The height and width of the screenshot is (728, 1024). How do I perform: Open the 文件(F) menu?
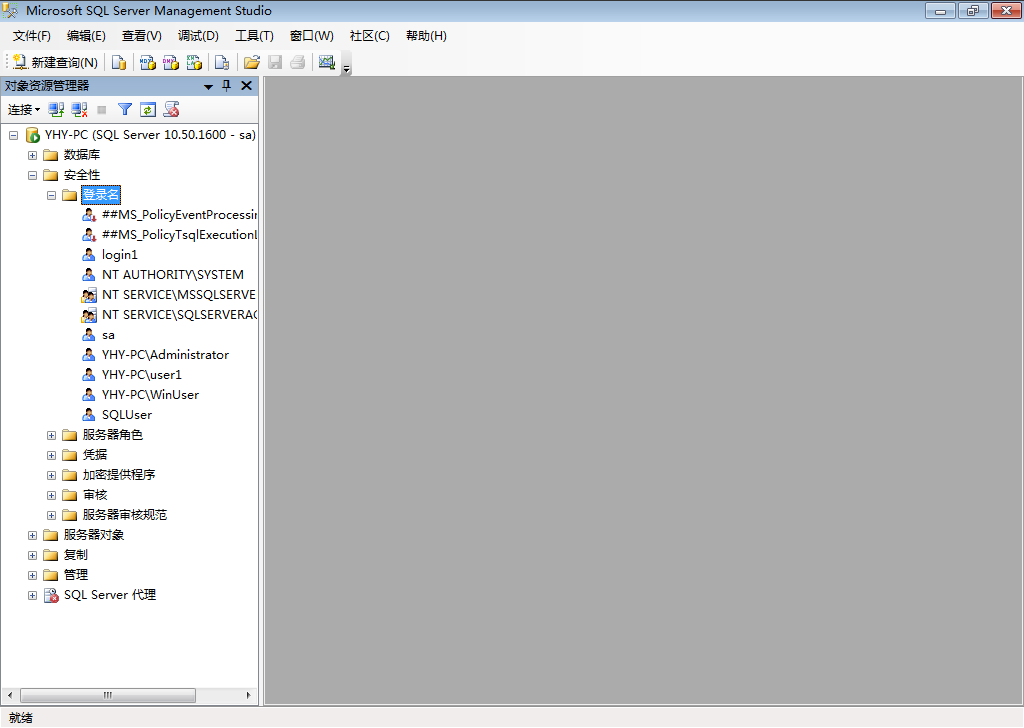(31, 36)
